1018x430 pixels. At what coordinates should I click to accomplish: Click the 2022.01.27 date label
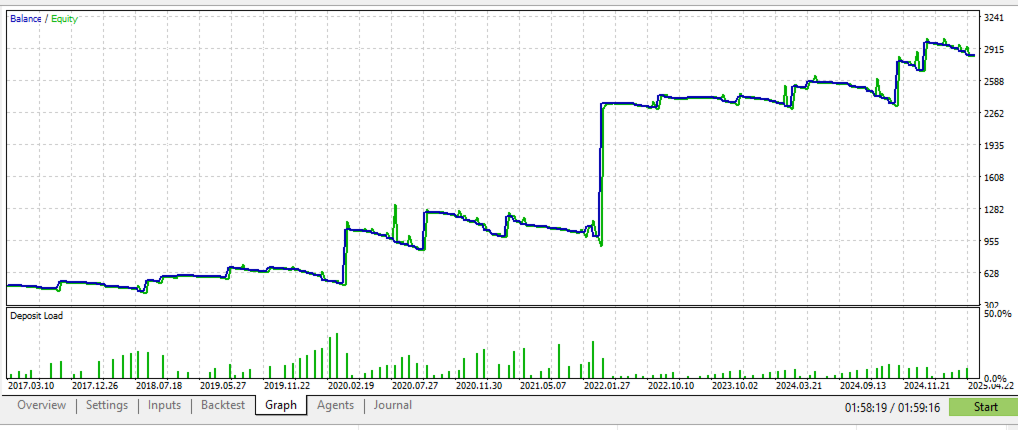click(608, 385)
